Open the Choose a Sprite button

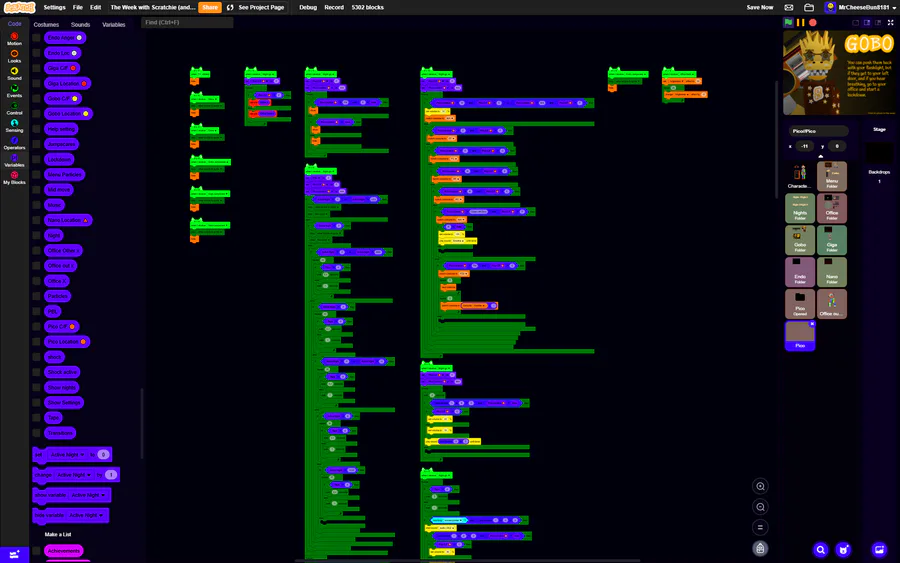843,550
